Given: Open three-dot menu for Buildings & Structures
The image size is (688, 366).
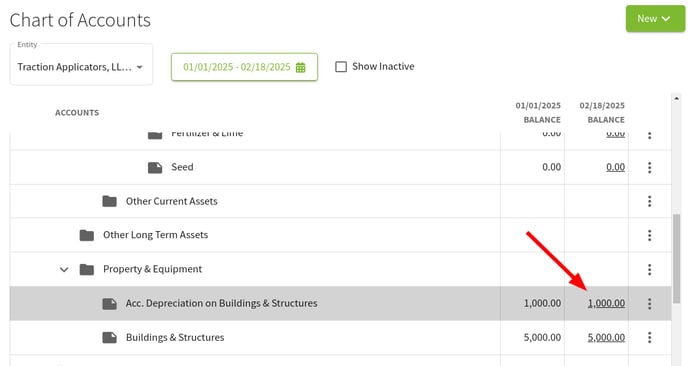Looking at the screenshot, I should coord(649,337).
